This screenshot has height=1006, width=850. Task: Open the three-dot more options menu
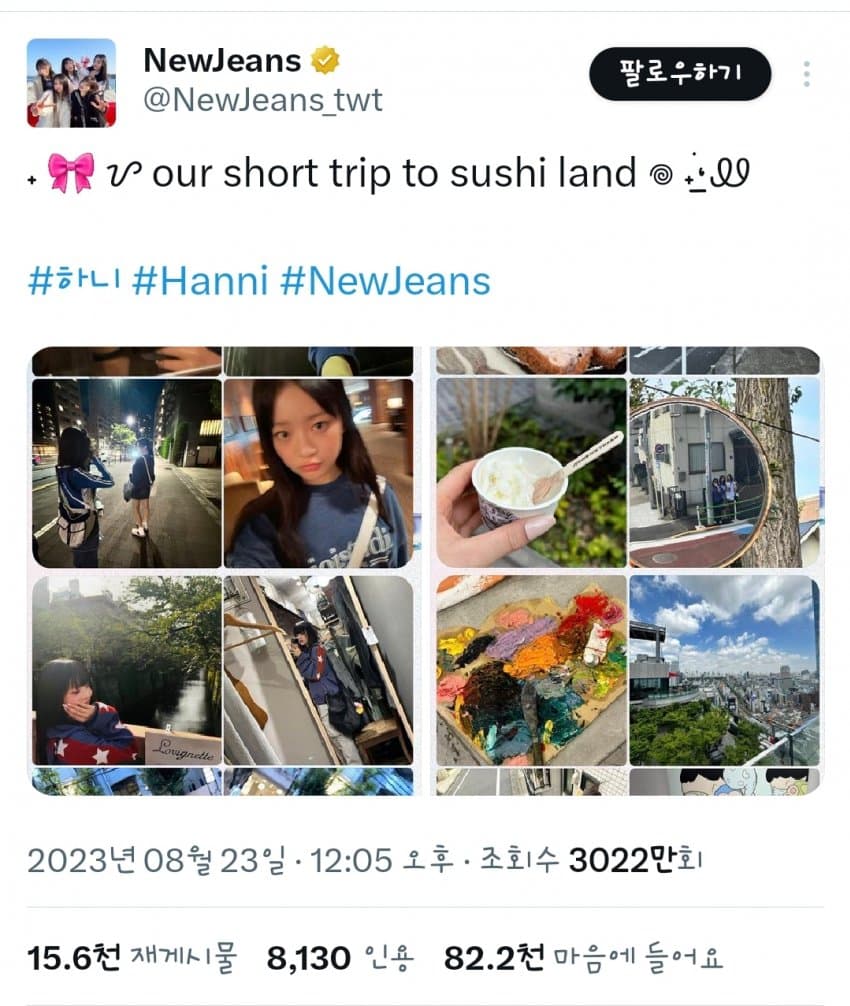point(806,74)
